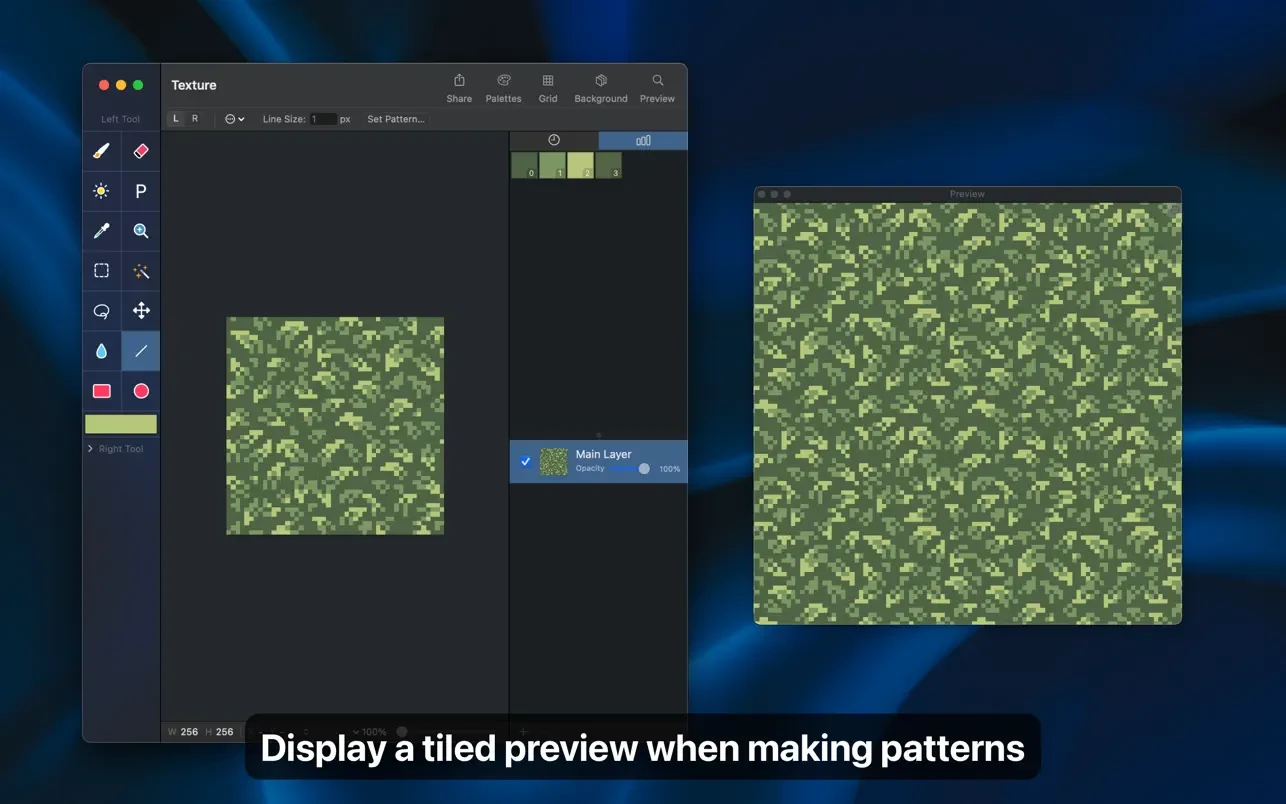The width and height of the screenshot is (1286, 804).
Task: Select palette color swatch number 2
Action: [x=581, y=165]
